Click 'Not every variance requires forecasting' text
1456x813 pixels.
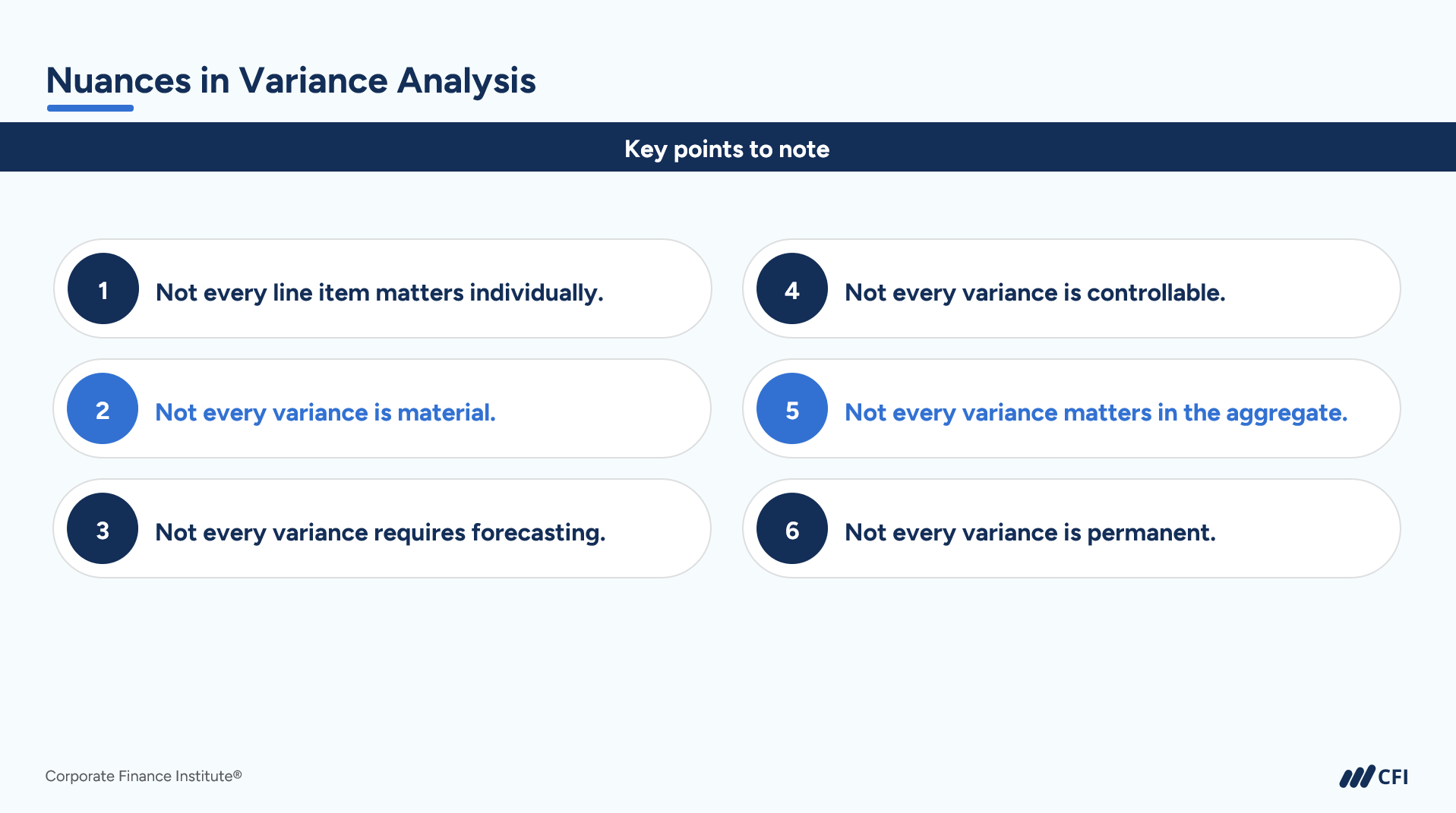[380, 532]
